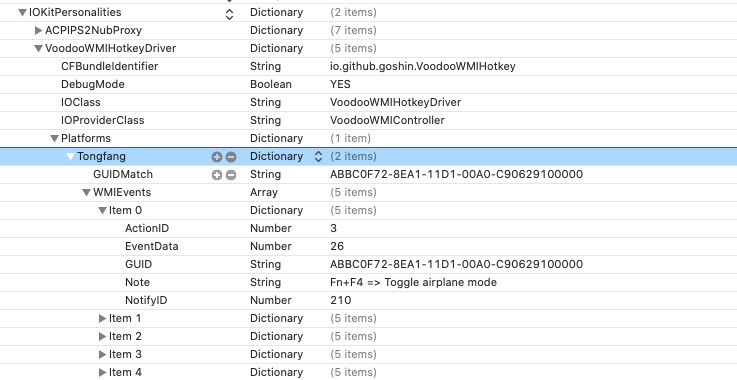Screen dimensions: 737x380
Task: Expand Item 2 in WMIEvents
Action: click(x=102, y=337)
